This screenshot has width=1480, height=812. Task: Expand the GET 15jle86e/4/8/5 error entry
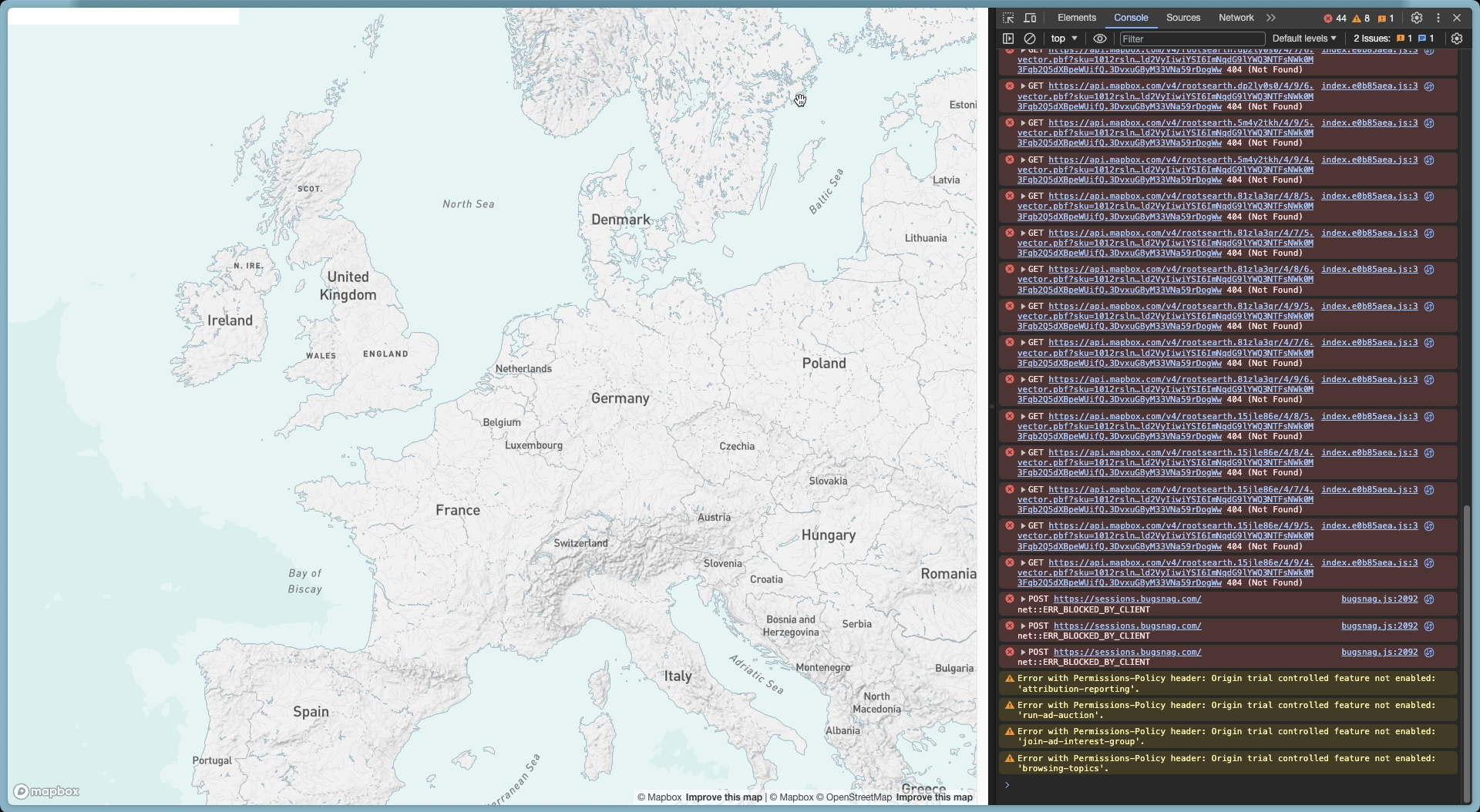click(1023, 417)
